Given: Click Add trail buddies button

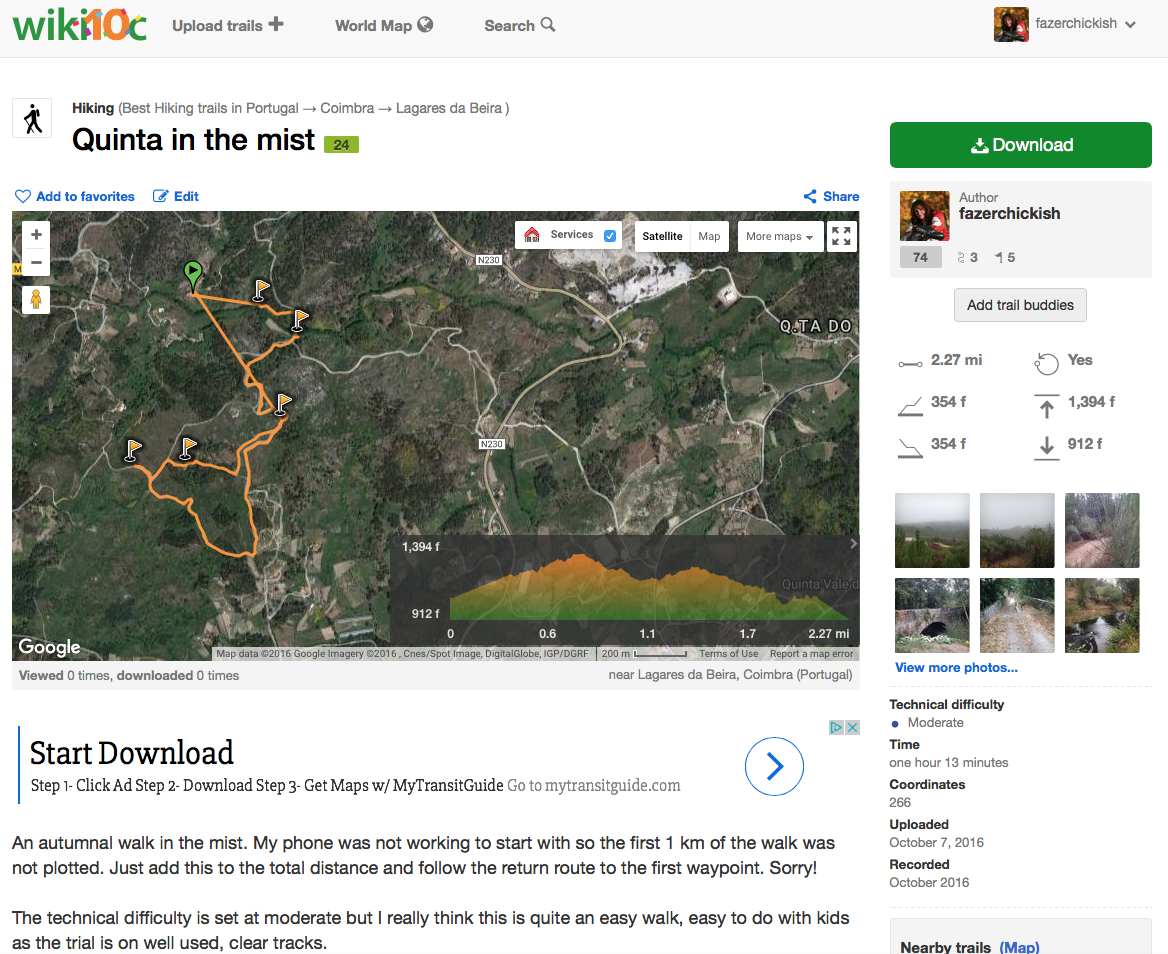Looking at the screenshot, I should tap(1021, 305).
